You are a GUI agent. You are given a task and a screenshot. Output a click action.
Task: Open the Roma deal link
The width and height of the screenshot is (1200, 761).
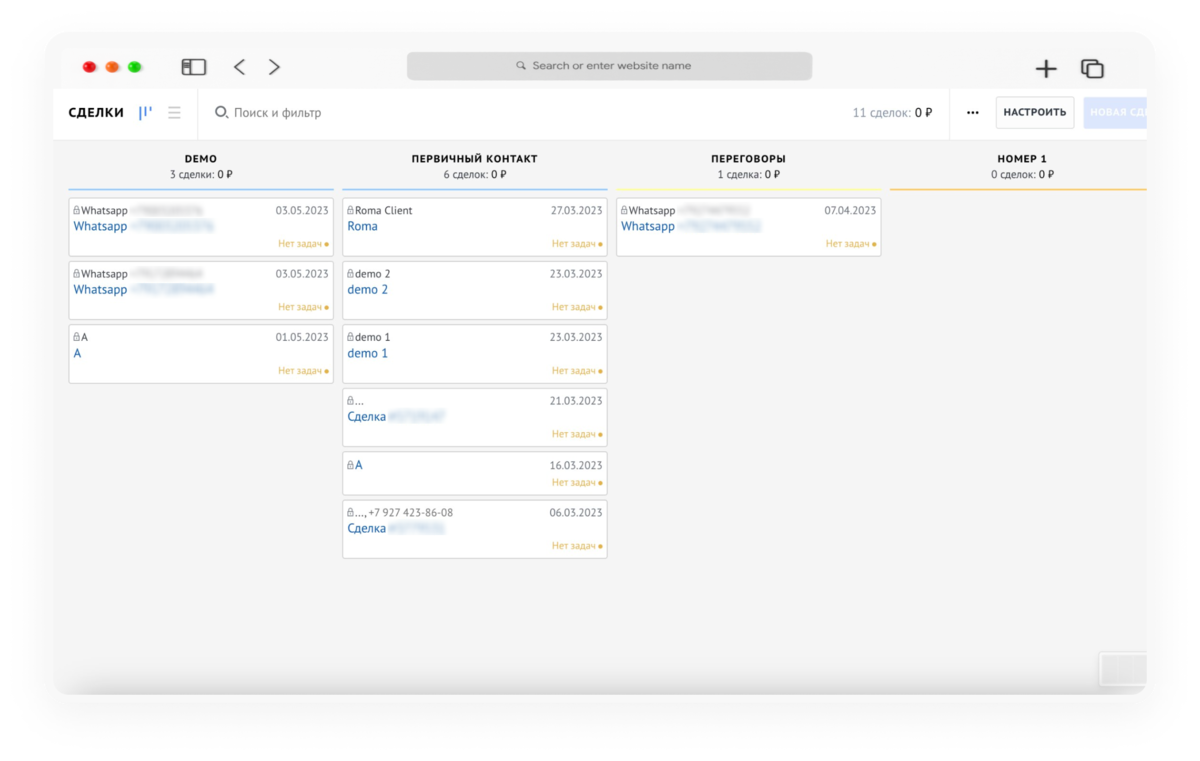[363, 226]
